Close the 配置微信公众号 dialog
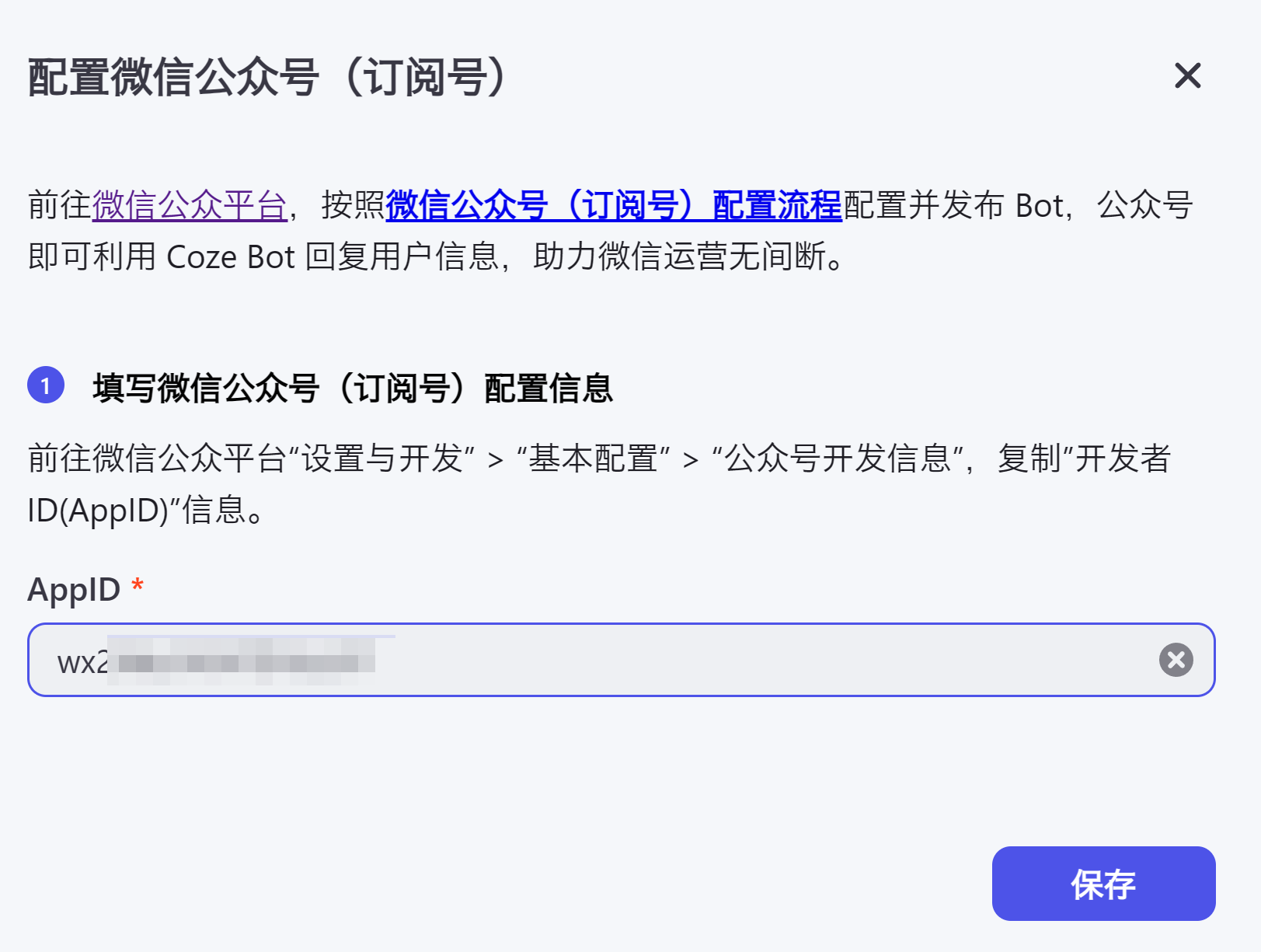1261x952 pixels. pyautogui.click(x=1187, y=76)
